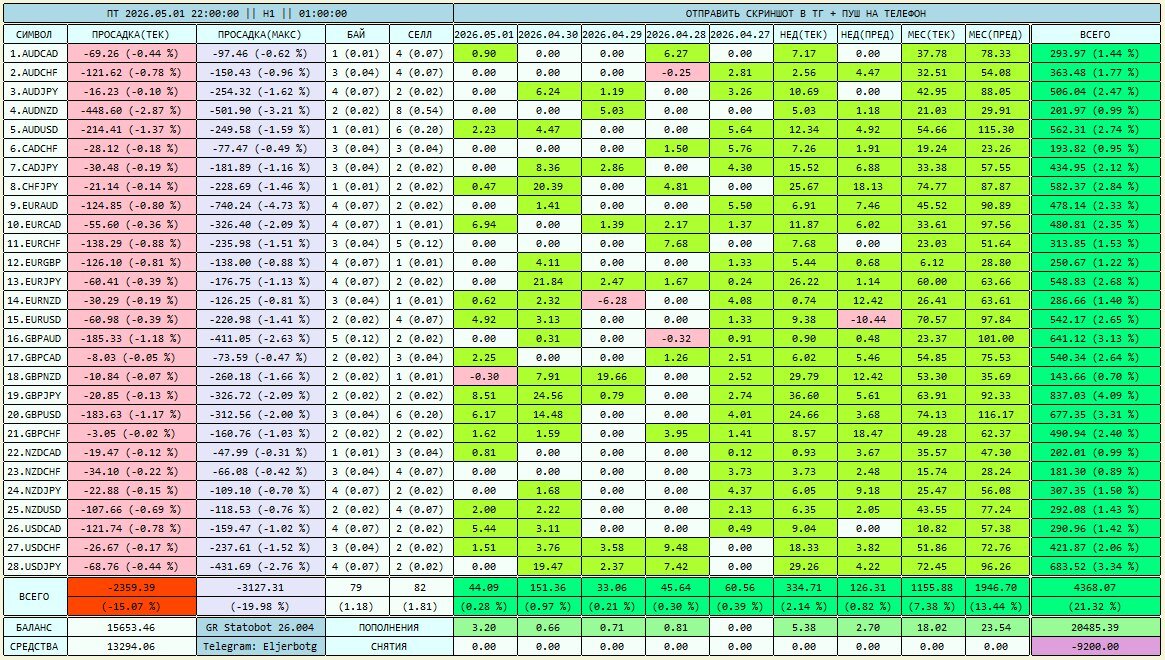Click the deposits total 20485.39

[x=1094, y=627]
